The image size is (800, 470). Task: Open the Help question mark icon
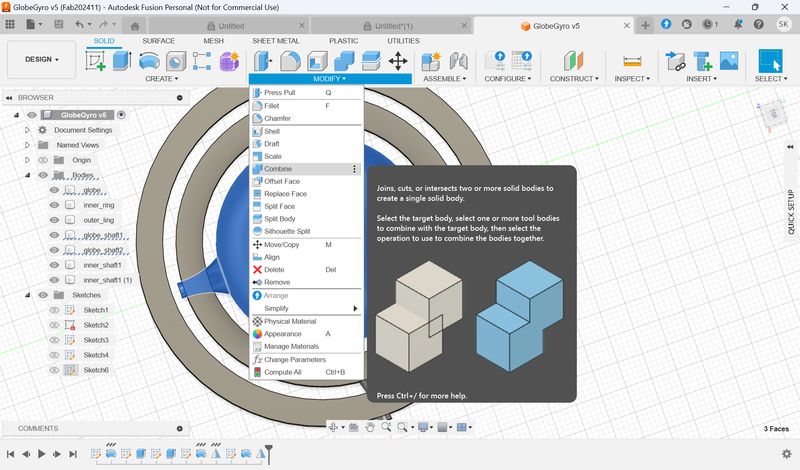(759, 24)
